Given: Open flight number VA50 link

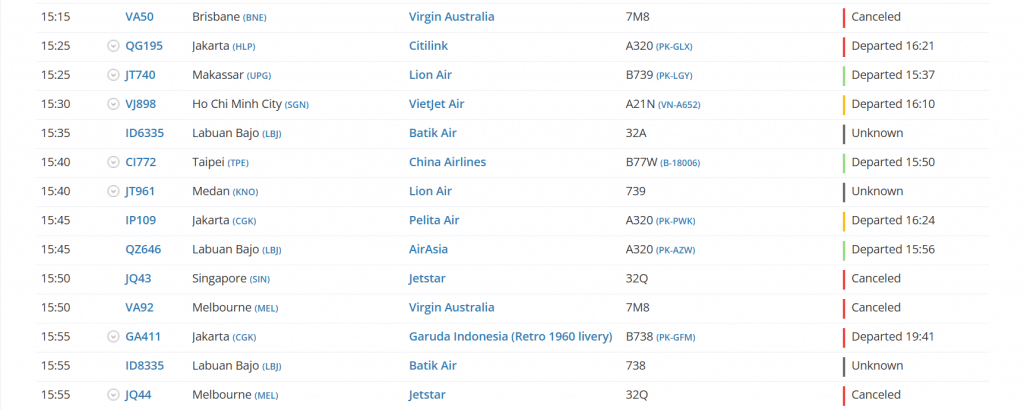Looking at the screenshot, I should tap(140, 17).
